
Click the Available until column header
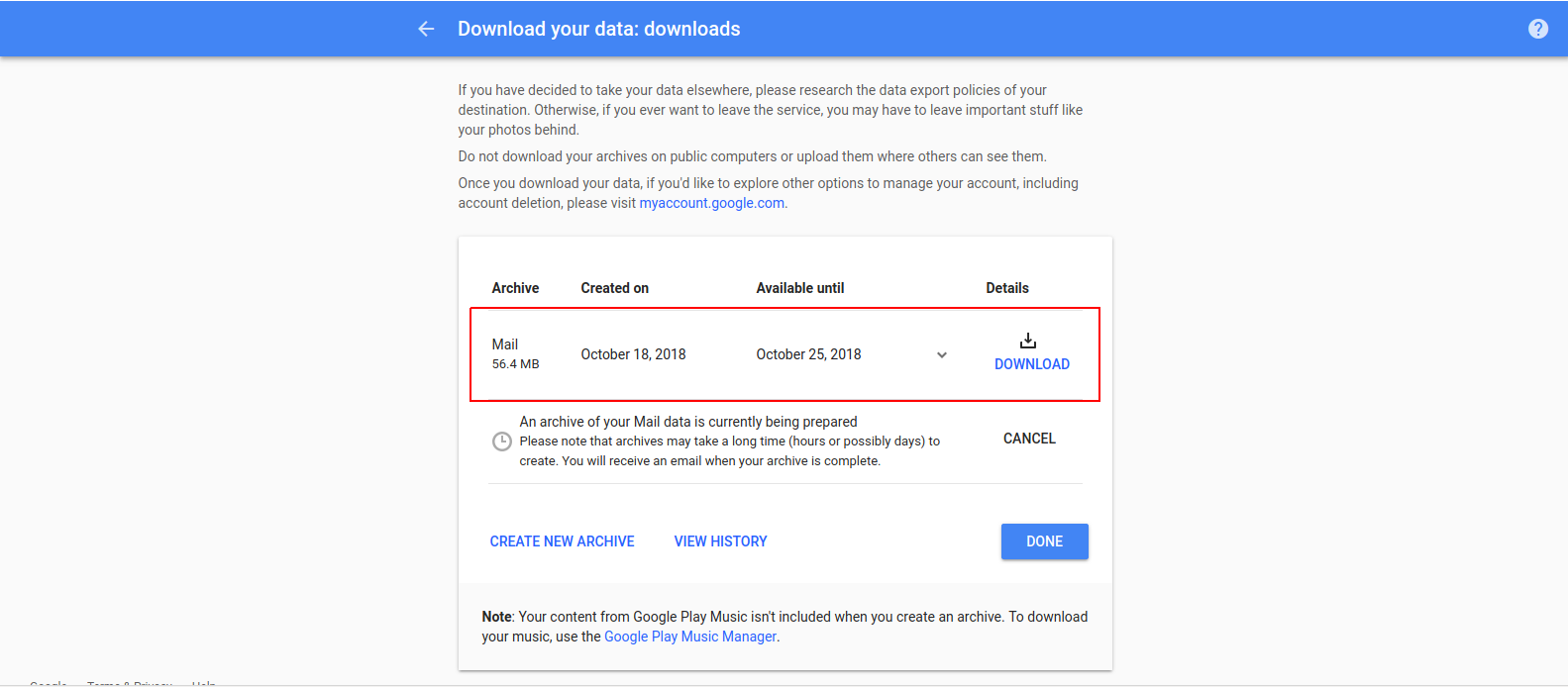point(799,288)
